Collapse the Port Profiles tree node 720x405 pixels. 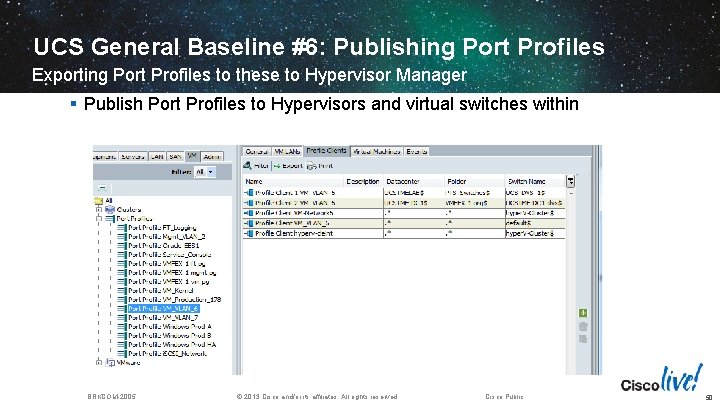99,219
